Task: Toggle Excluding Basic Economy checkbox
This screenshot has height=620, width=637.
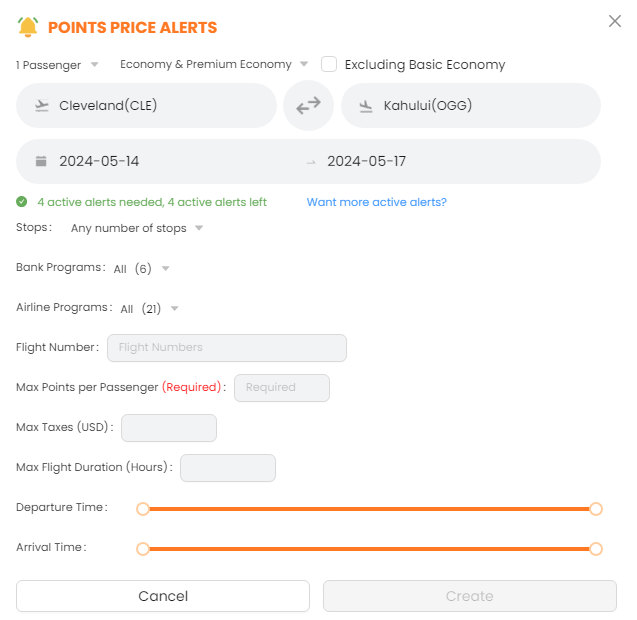Action: pyautogui.click(x=329, y=64)
